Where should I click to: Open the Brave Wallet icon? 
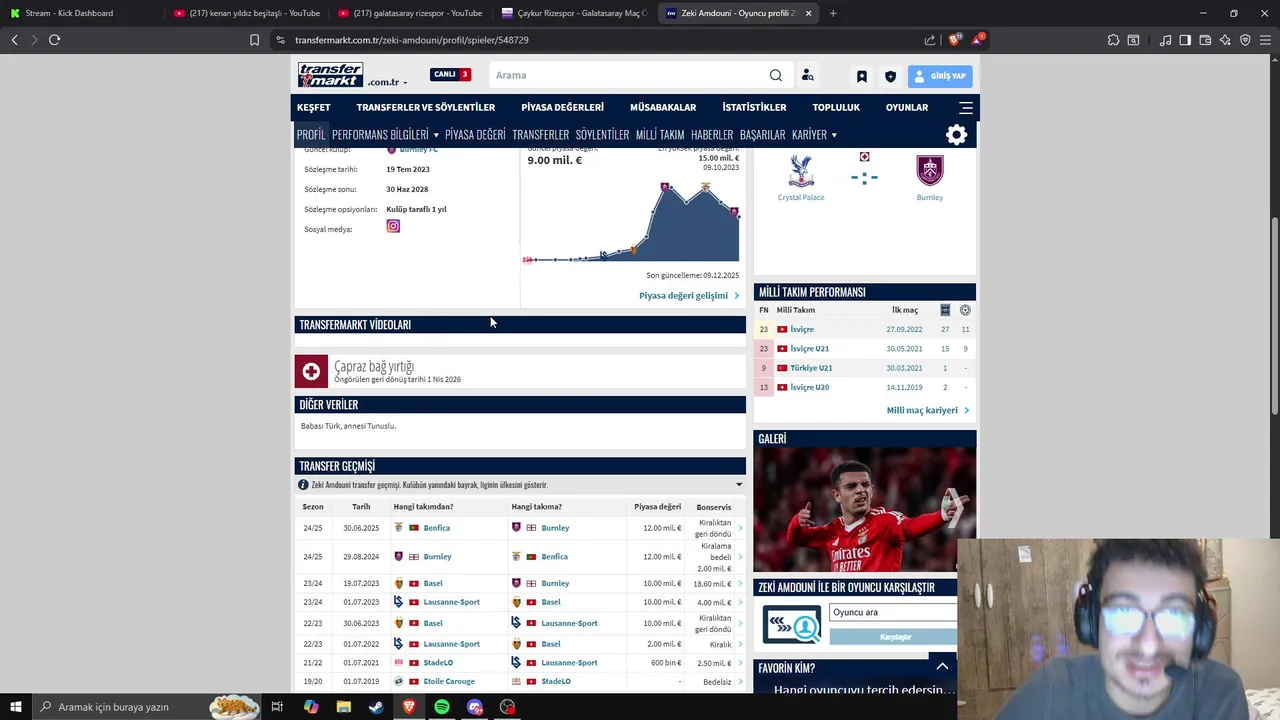coord(1205,40)
